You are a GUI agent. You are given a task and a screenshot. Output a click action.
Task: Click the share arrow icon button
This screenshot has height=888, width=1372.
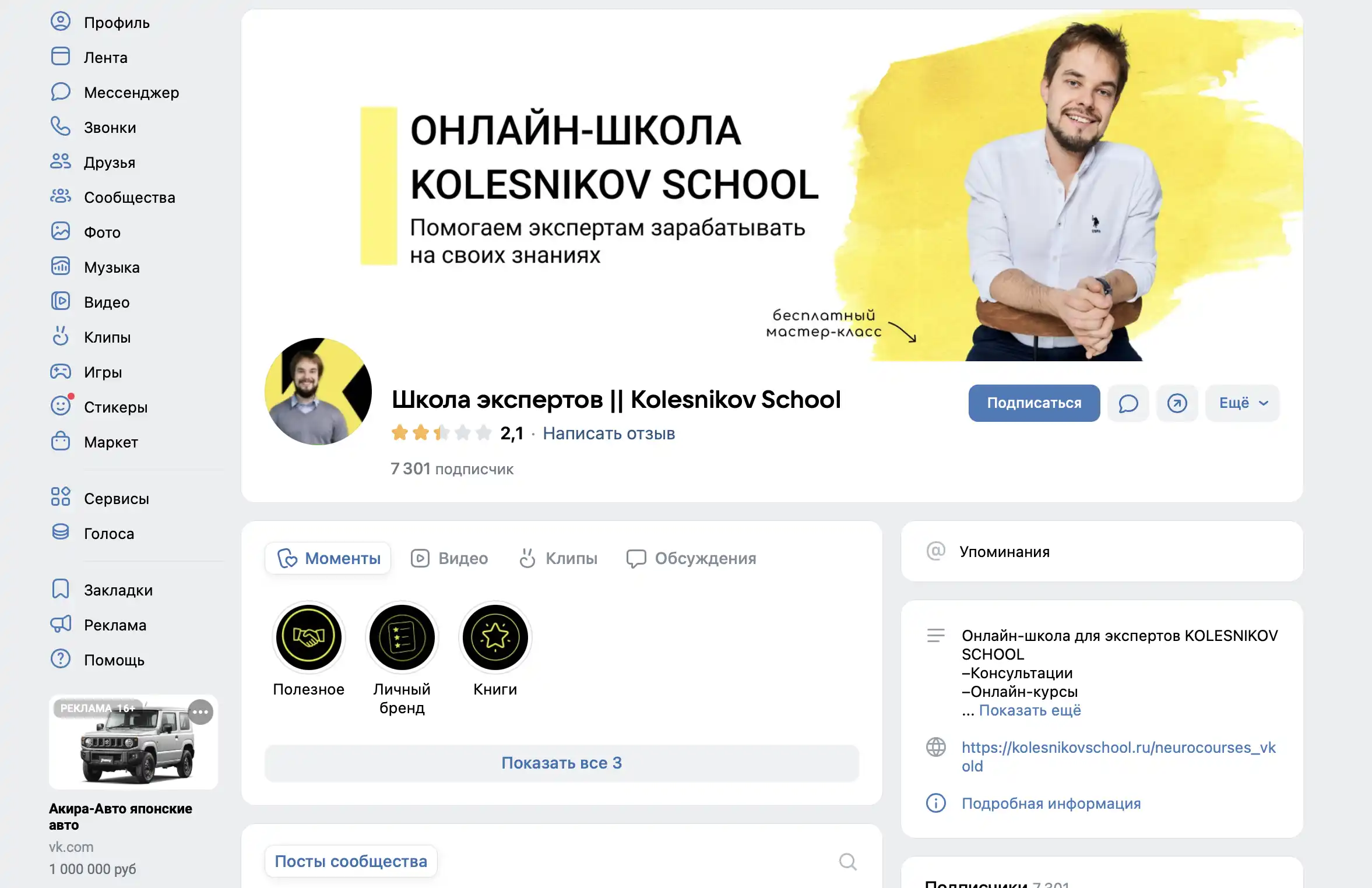tap(1177, 403)
